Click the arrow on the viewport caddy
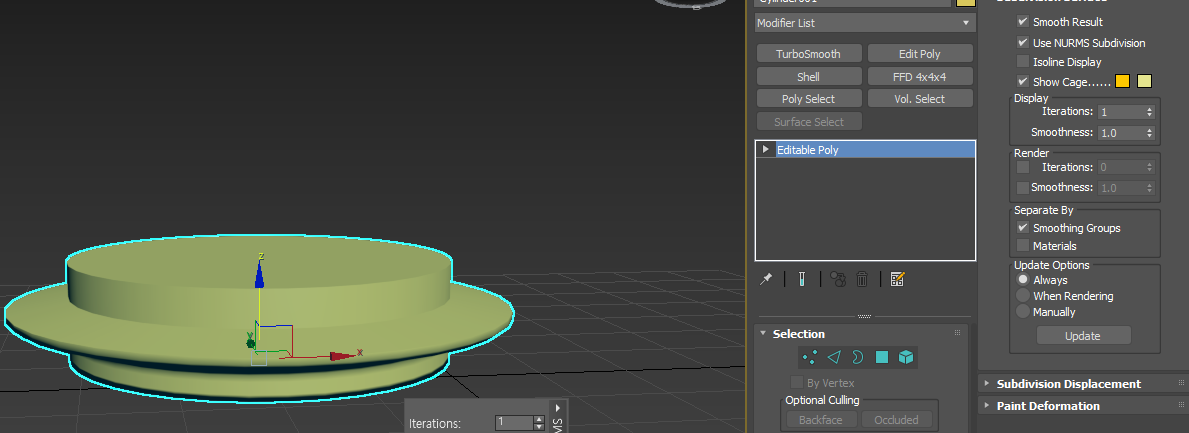The image size is (1189, 433). [558, 408]
